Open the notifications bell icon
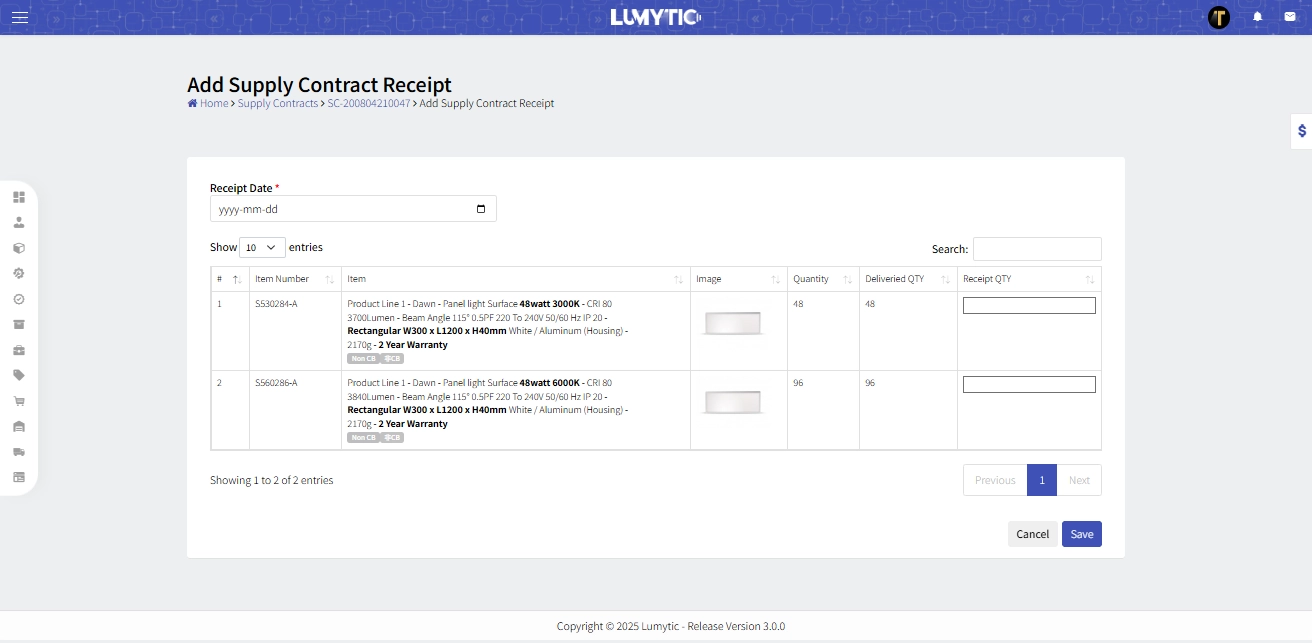Screen dimensions: 1312x643 pyautogui.click(x=1257, y=16)
